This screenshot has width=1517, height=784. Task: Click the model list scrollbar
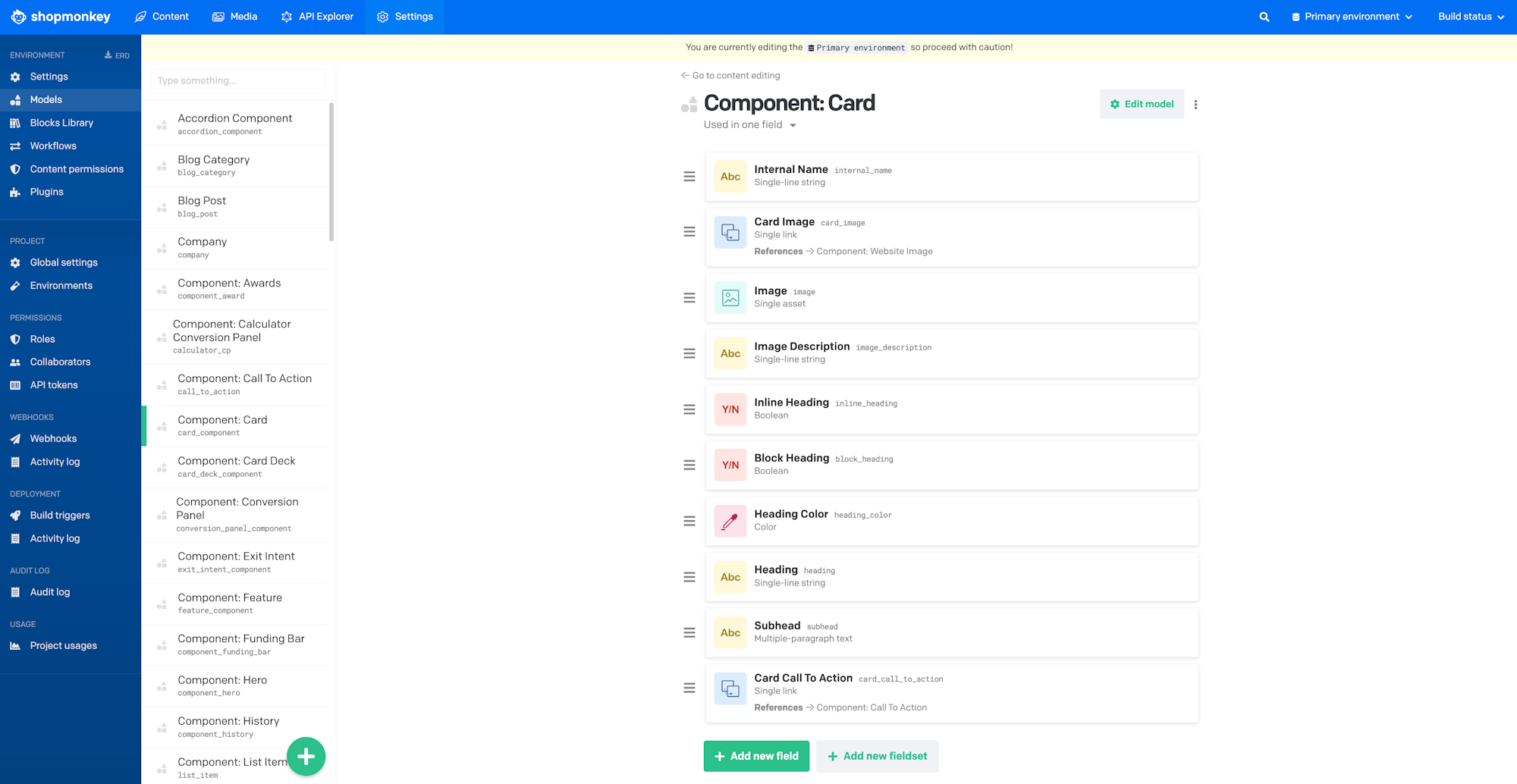[331, 172]
